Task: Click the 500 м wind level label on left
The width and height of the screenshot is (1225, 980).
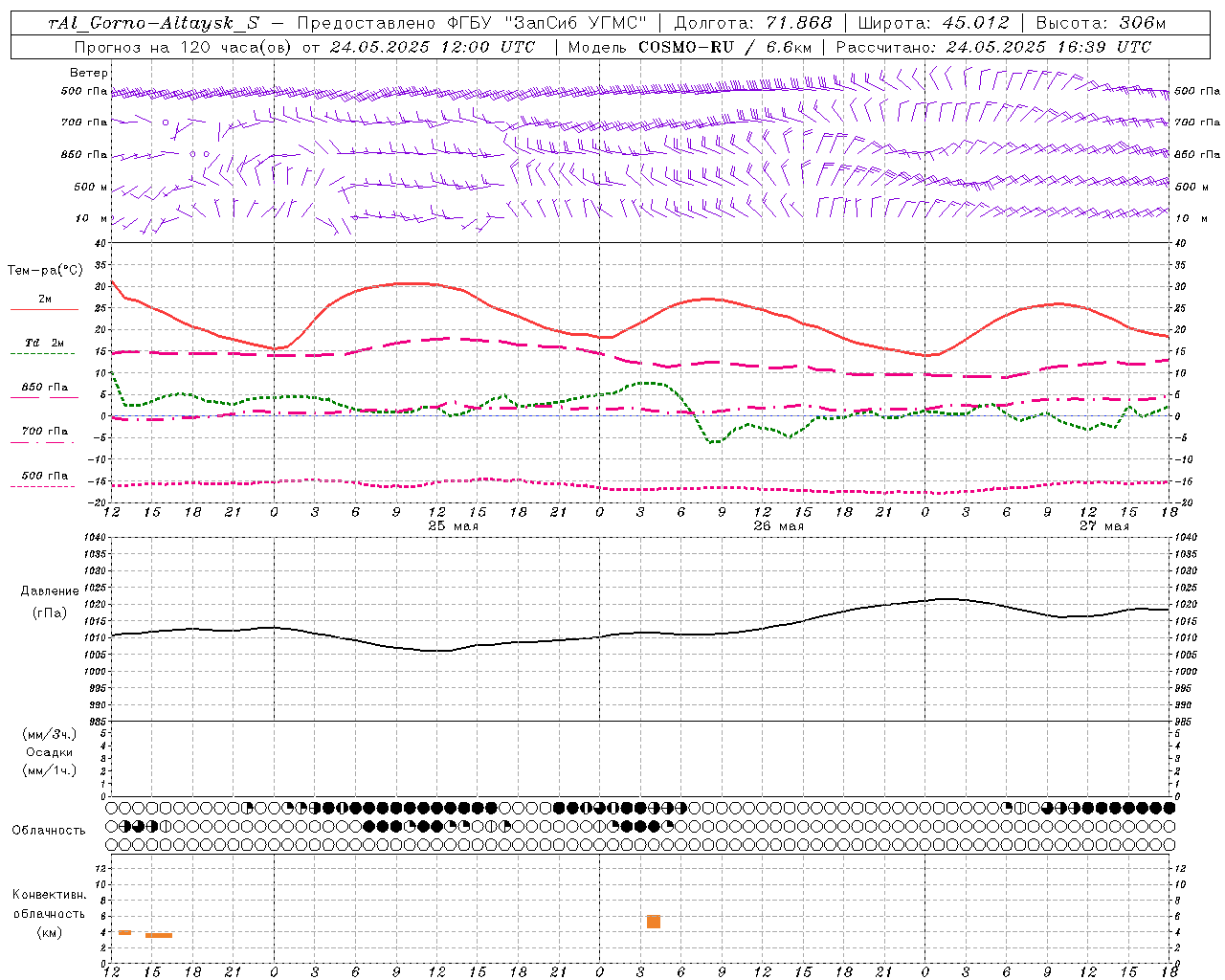Action: click(91, 188)
